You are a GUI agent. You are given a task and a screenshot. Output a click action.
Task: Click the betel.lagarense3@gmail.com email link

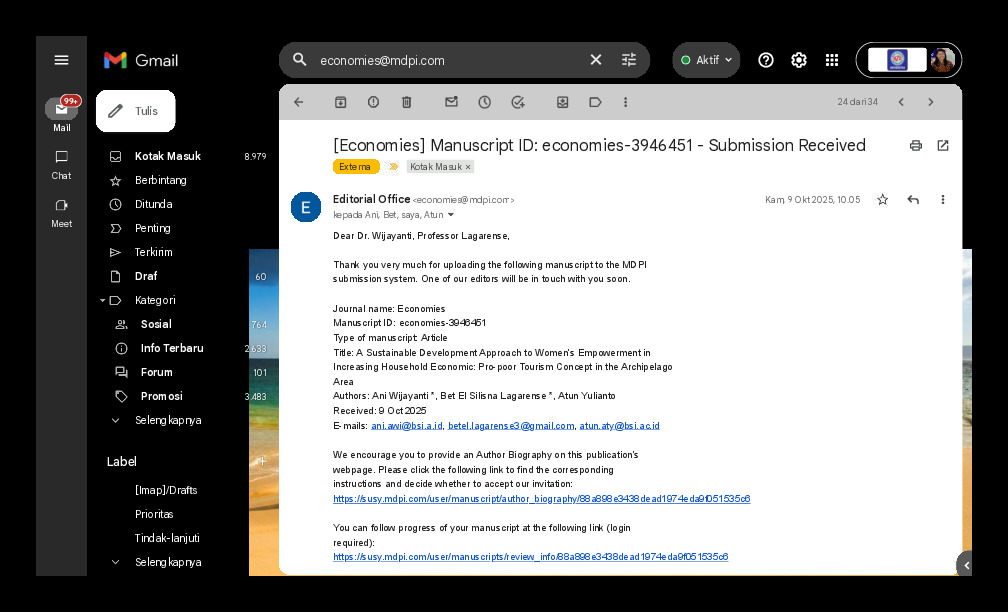click(511, 426)
